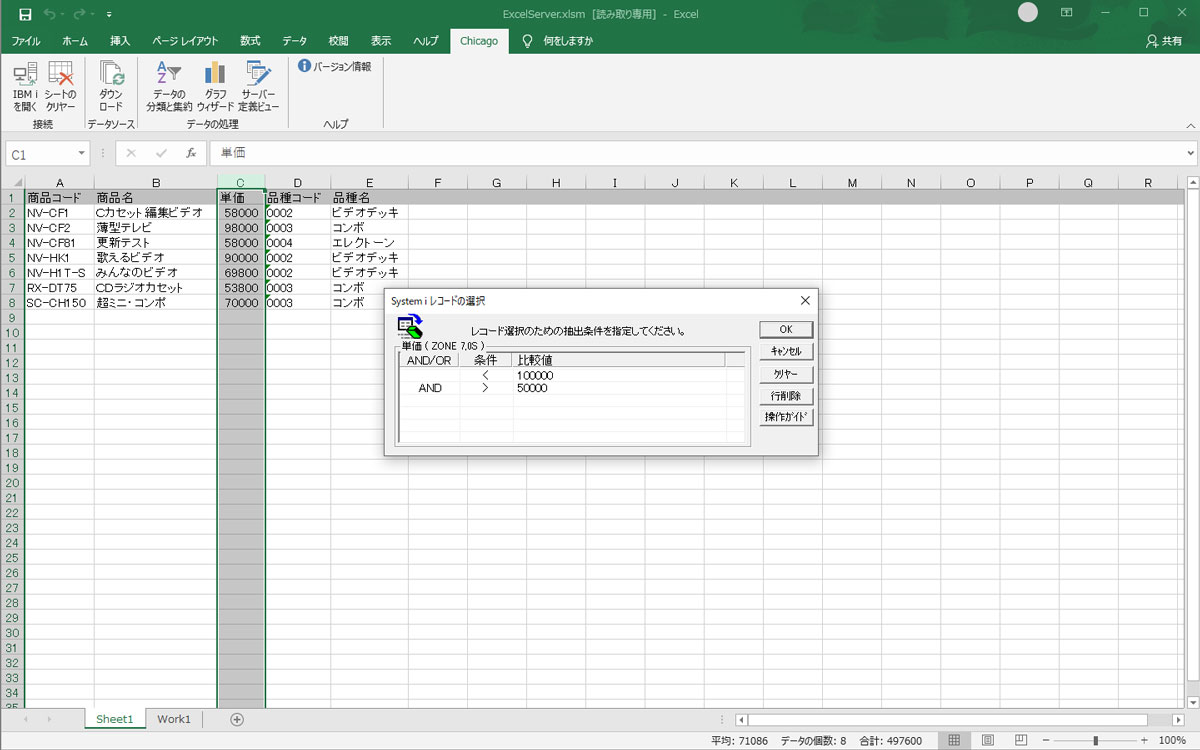Screen dimensions: 1200x750
Task: Expand the formula bar
Action: coord(1190,154)
